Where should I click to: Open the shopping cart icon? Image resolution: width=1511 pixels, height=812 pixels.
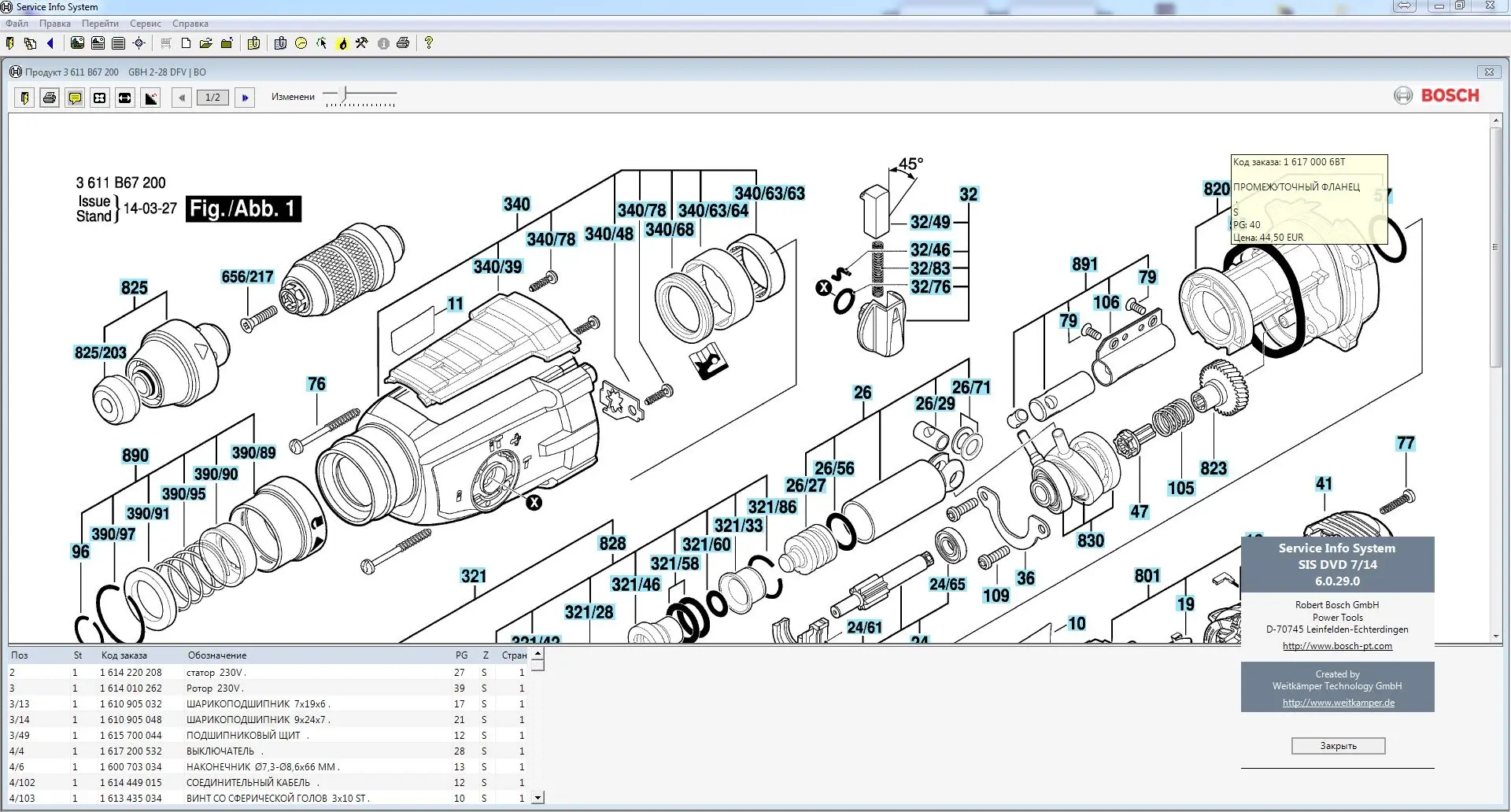165,43
